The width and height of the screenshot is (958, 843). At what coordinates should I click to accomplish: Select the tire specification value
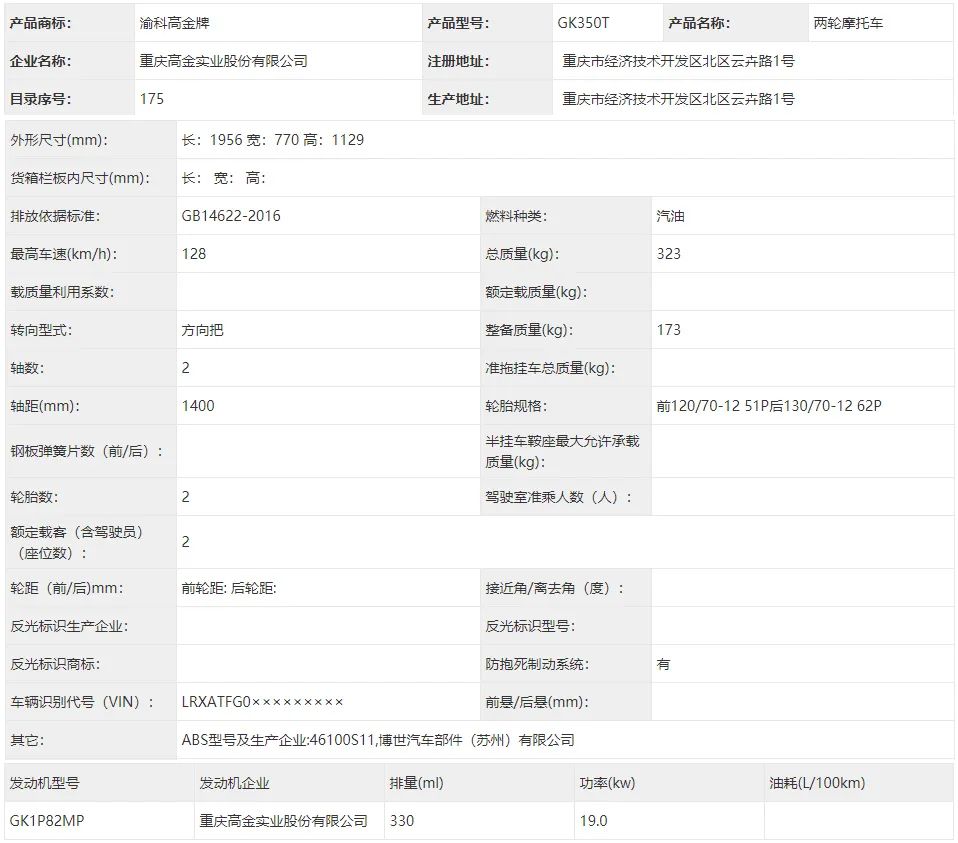pyautogui.click(x=769, y=406)
